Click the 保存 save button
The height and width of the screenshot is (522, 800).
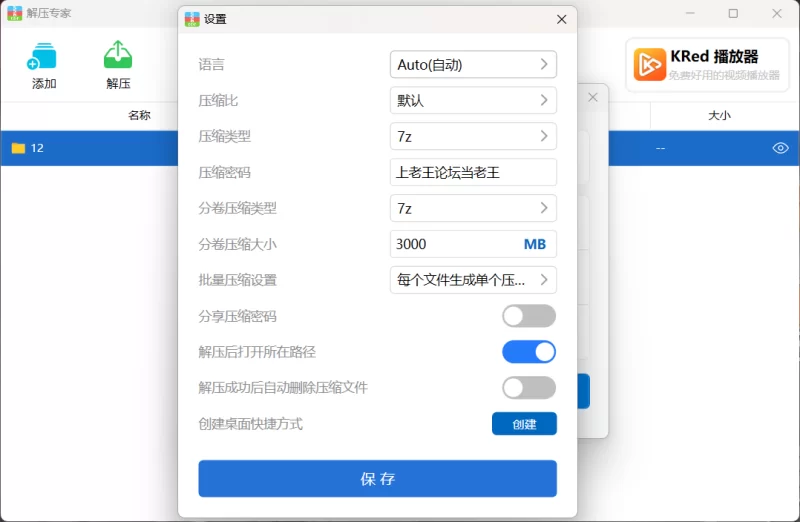click(x=378, y=479)
